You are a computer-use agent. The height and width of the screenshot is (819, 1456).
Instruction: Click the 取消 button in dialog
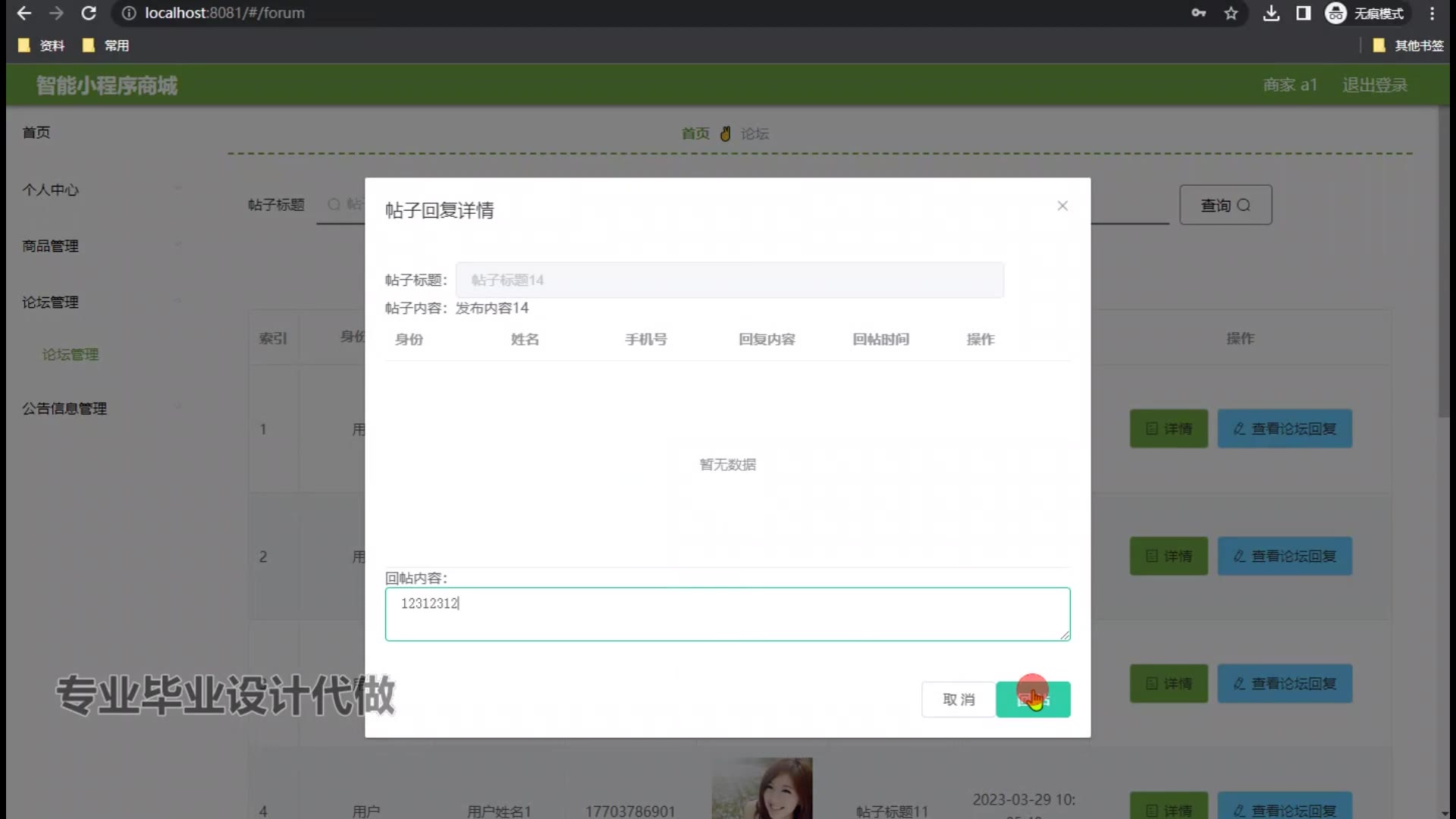pos(958,699)
